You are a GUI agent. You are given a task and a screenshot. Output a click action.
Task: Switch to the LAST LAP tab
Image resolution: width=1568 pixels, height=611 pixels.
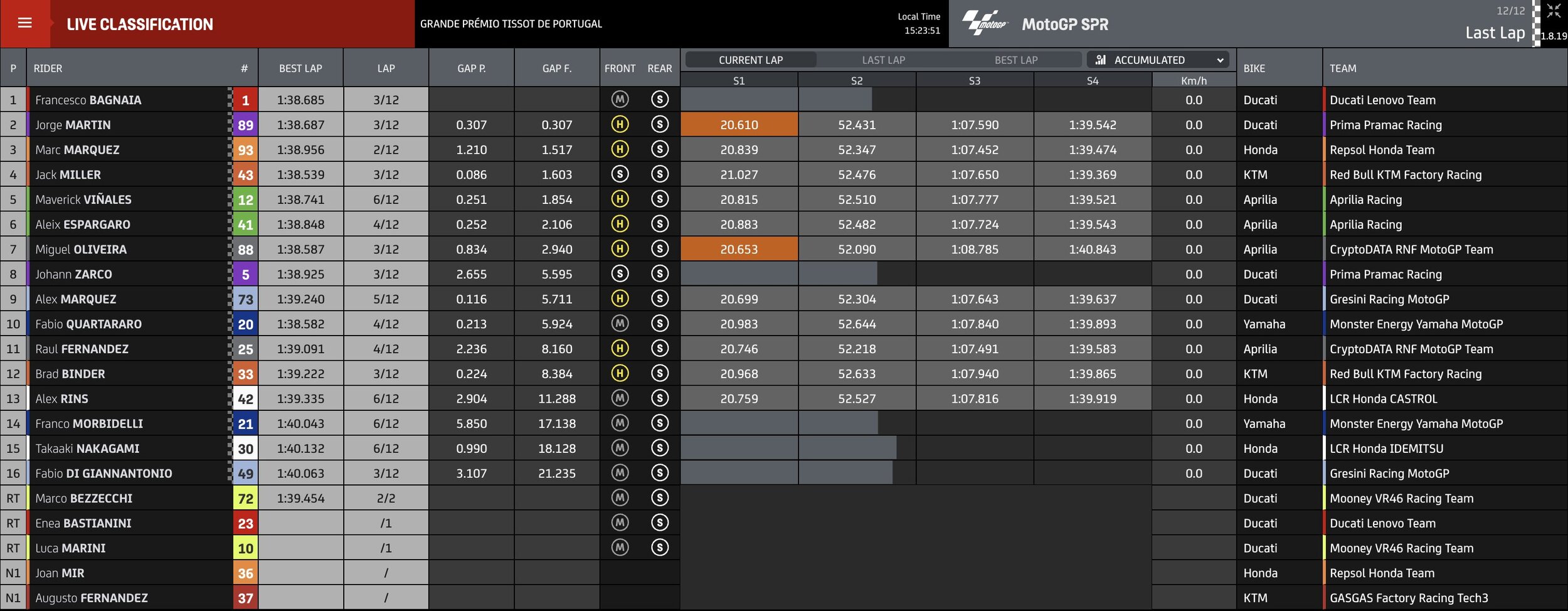coord(883,60)
